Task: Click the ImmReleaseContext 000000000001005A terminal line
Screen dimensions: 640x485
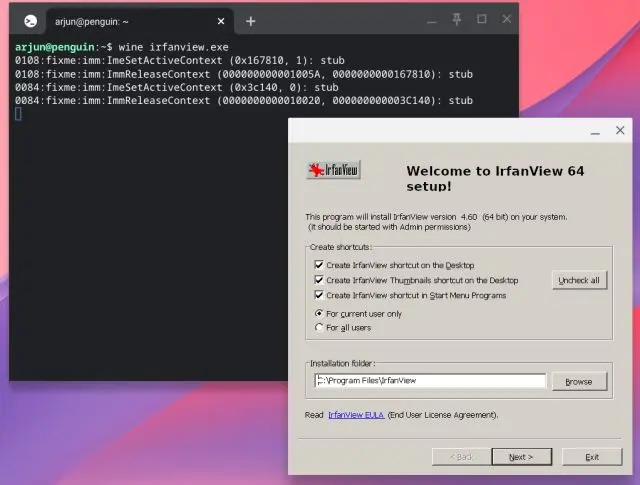Action: tap(244, 74)
